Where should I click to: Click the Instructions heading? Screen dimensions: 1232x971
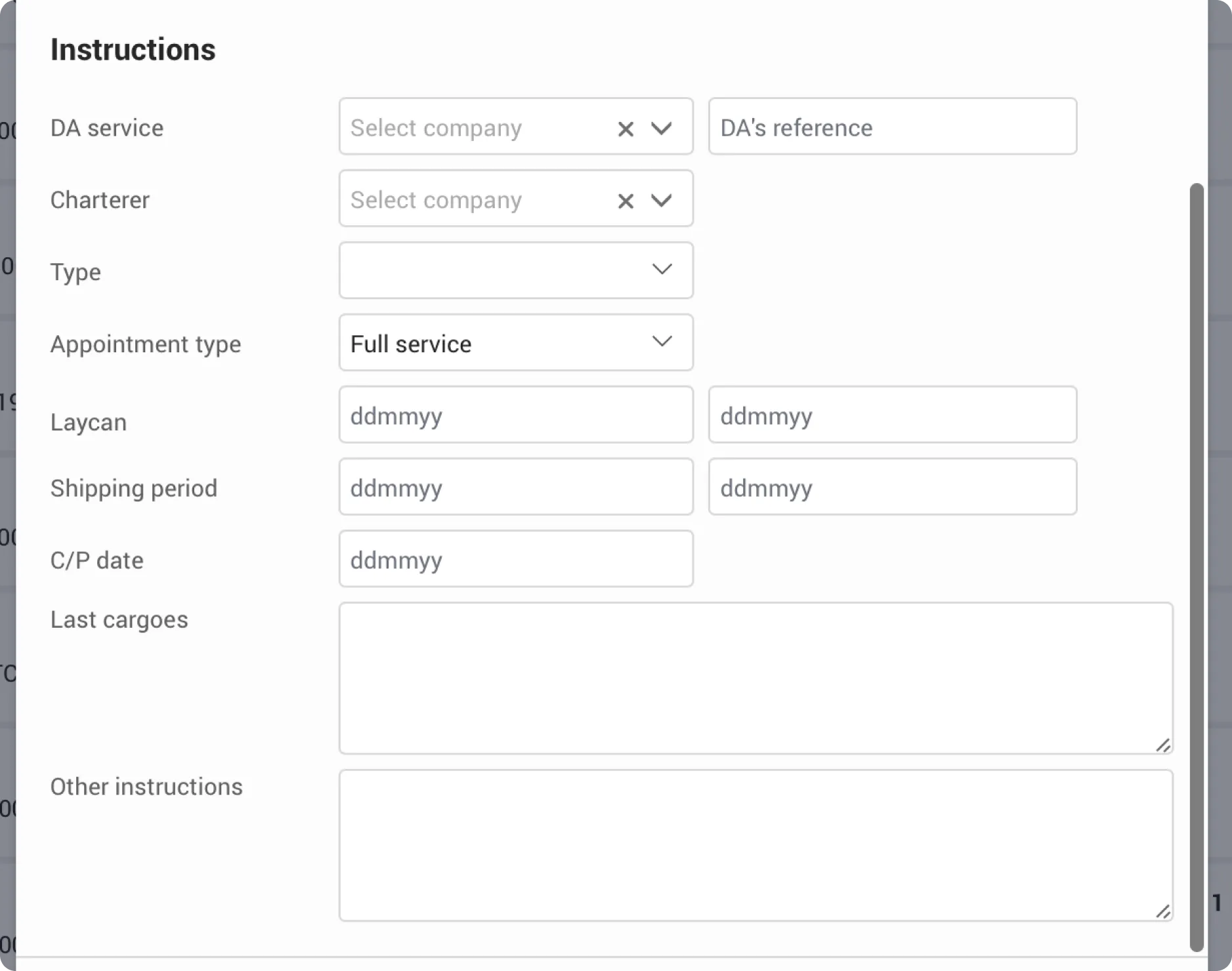(x=133, y=50)
